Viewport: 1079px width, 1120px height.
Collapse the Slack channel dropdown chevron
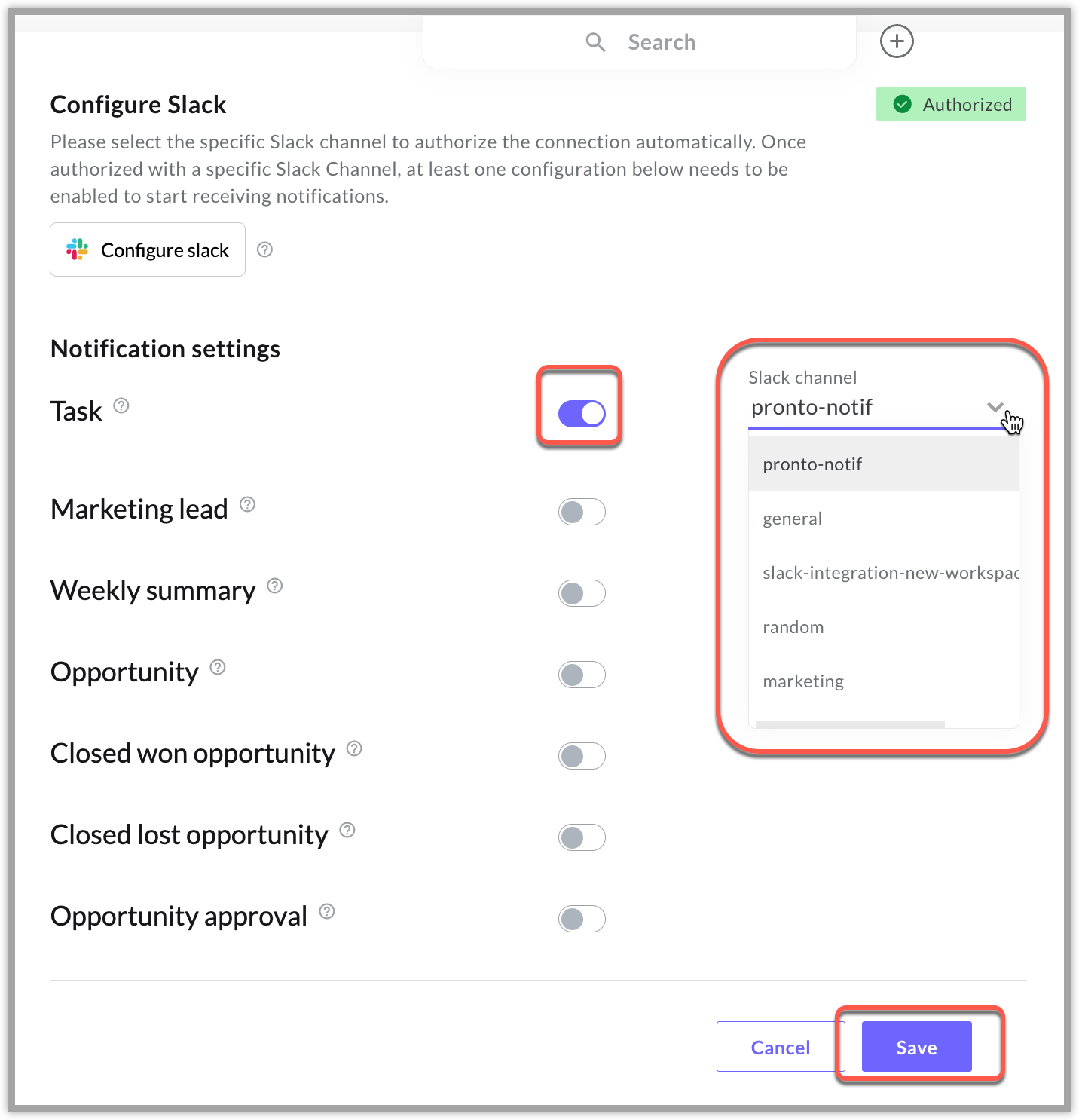click(995, 407)
